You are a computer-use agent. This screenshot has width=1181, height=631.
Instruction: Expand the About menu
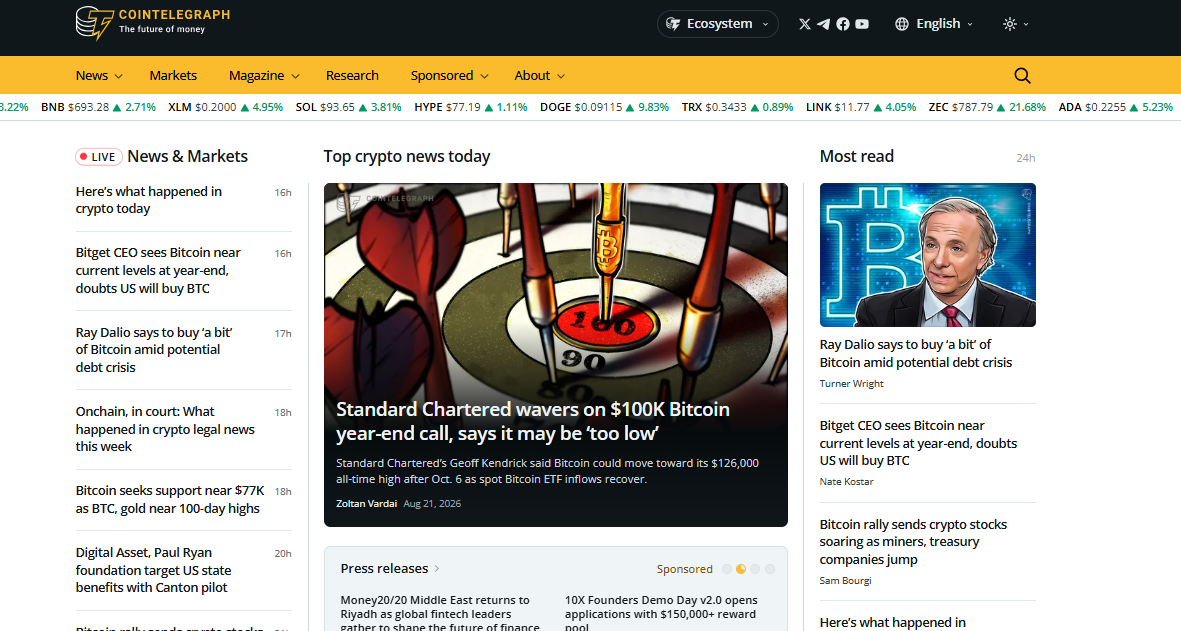(539, 75)
